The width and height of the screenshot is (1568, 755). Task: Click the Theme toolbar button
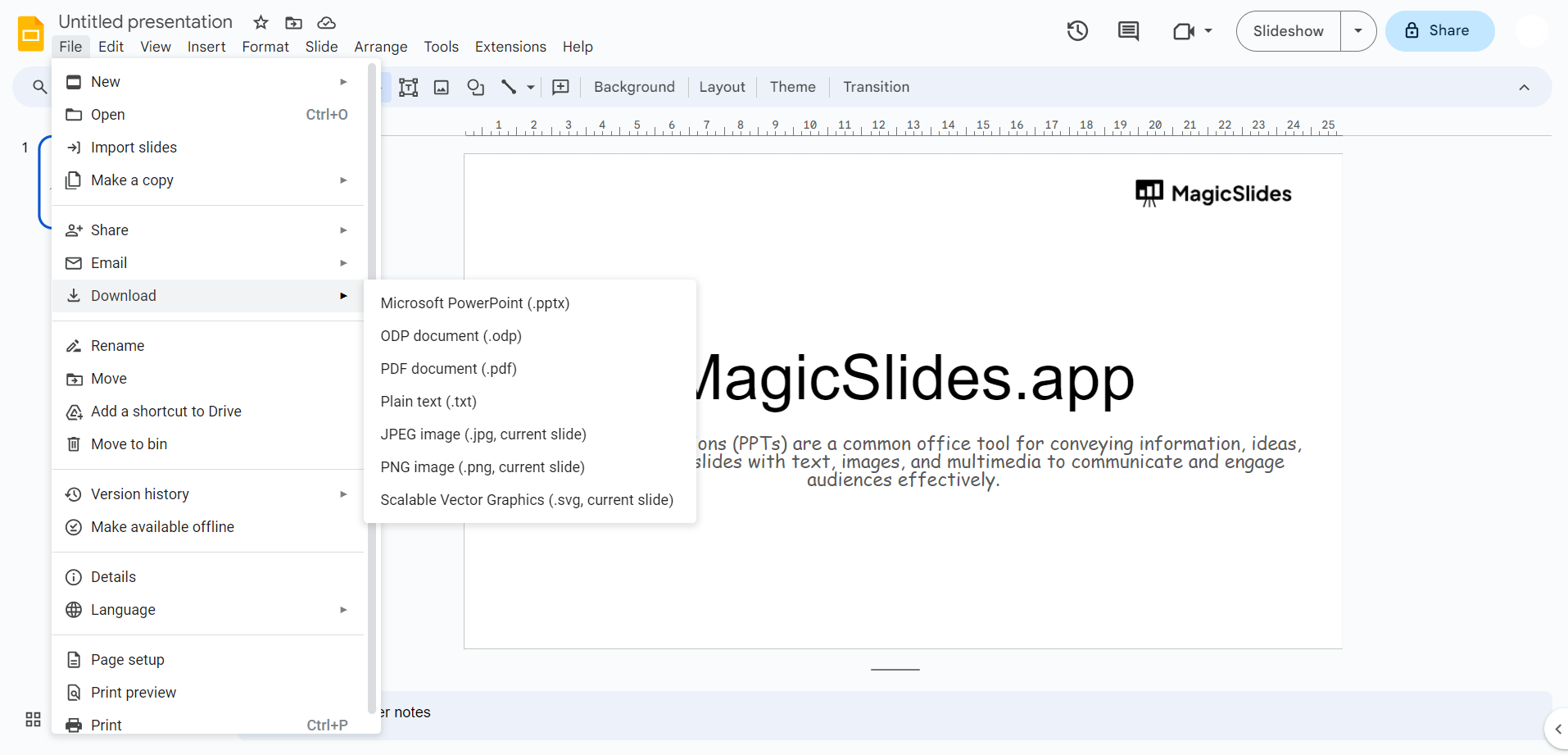tap(793, 87)
